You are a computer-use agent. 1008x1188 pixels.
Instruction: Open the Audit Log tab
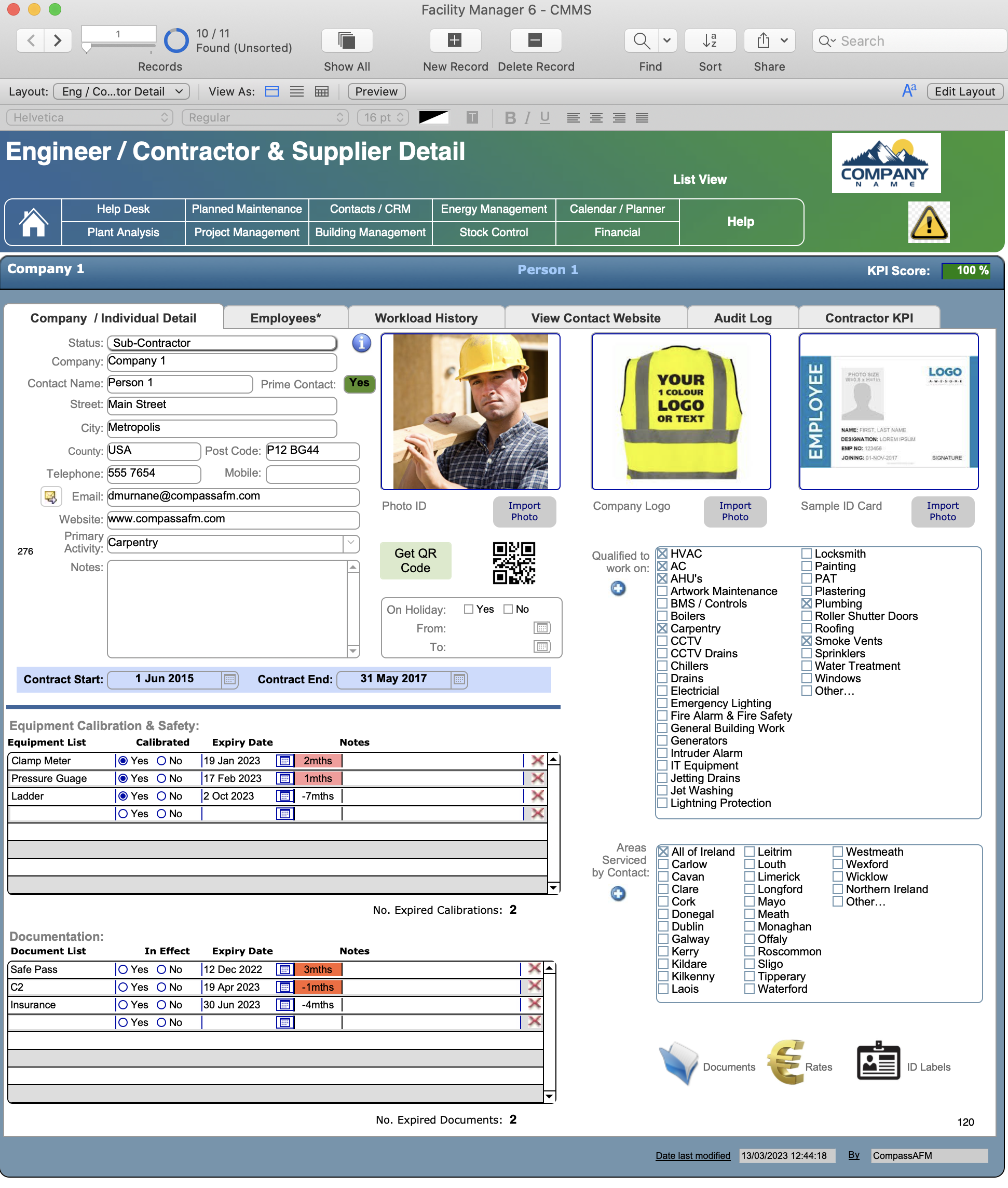point(742,317)
